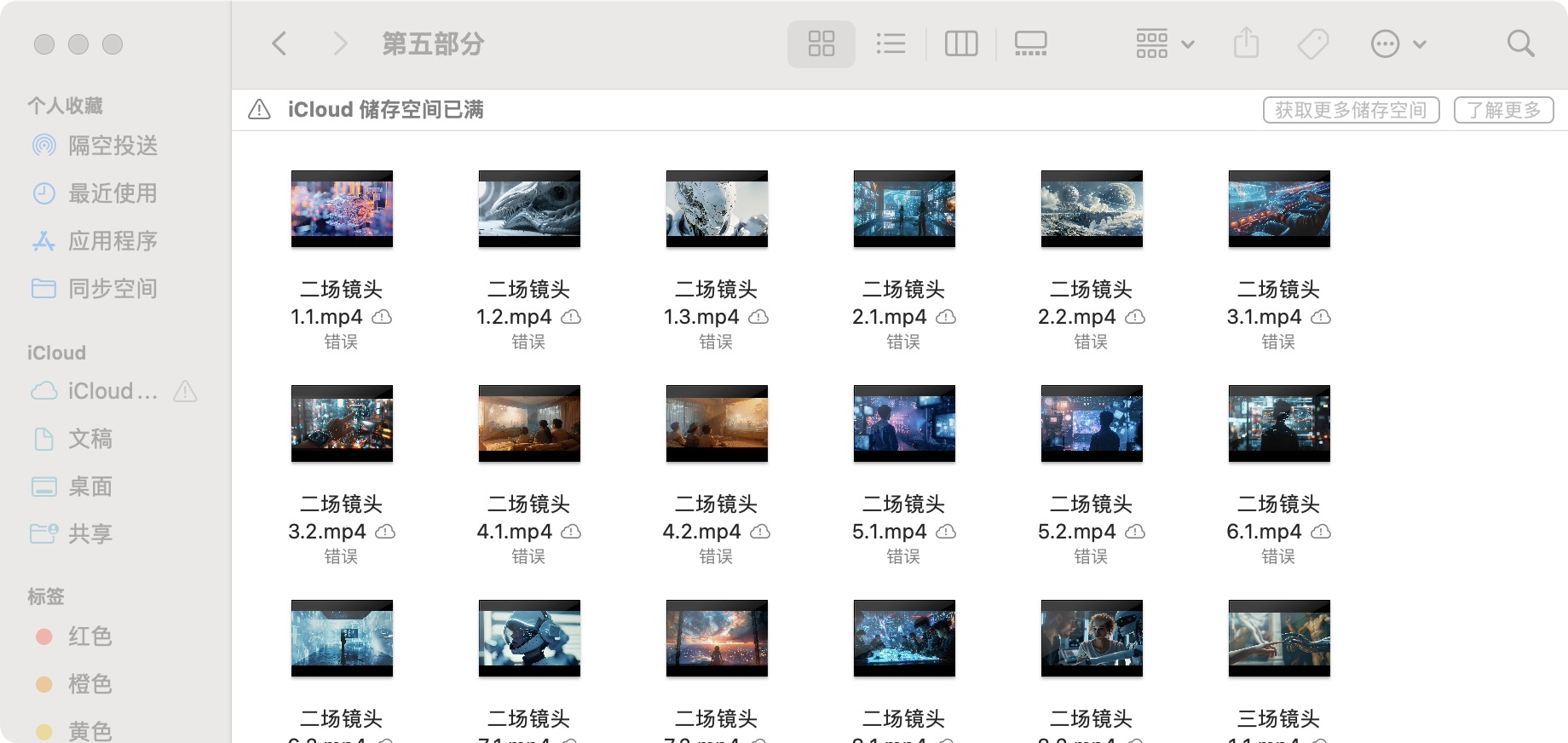Open the more actions ellipsis menu
Image resolution: width=1568 pixels, height=743 pixels.
pos(1398,43)
